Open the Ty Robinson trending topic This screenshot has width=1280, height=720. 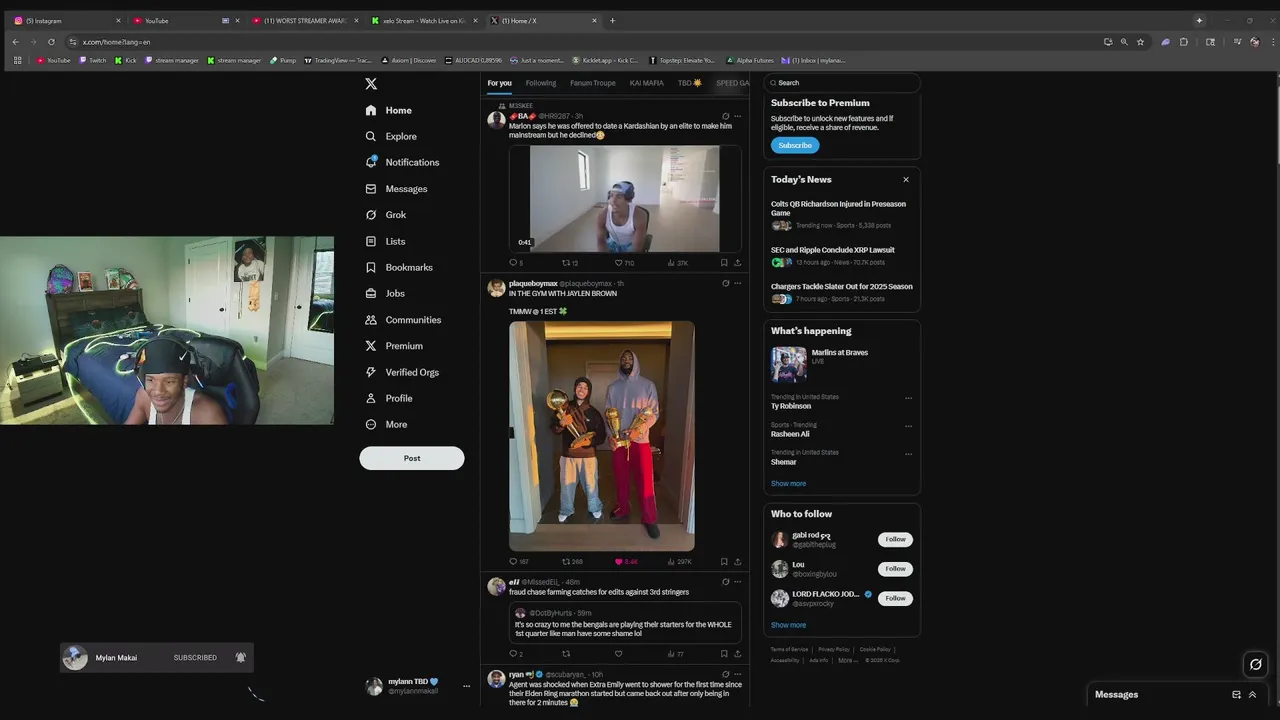(790, 406)
